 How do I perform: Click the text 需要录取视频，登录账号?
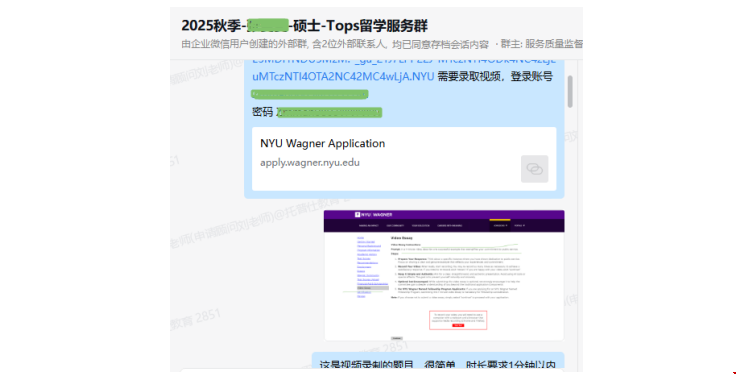click(495, 76)
